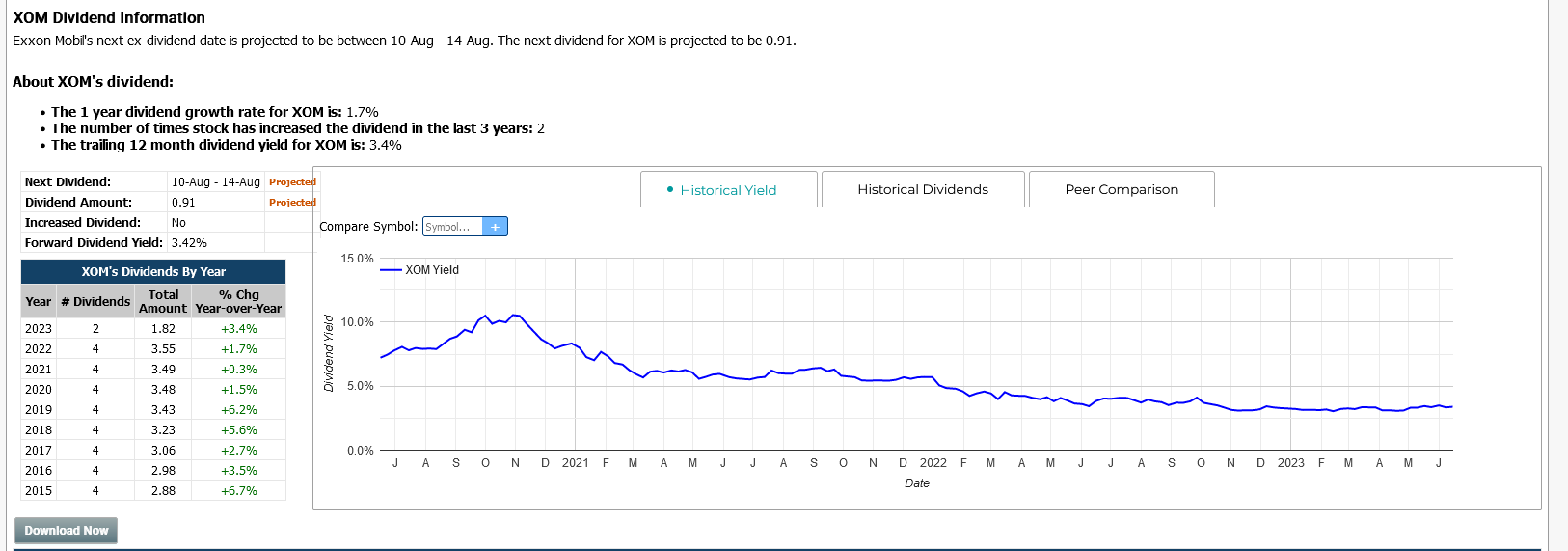The height and width of the screenshot is (551, 1568).
Task: Click the +6.7% change value
Action: [x=239, y=491]
